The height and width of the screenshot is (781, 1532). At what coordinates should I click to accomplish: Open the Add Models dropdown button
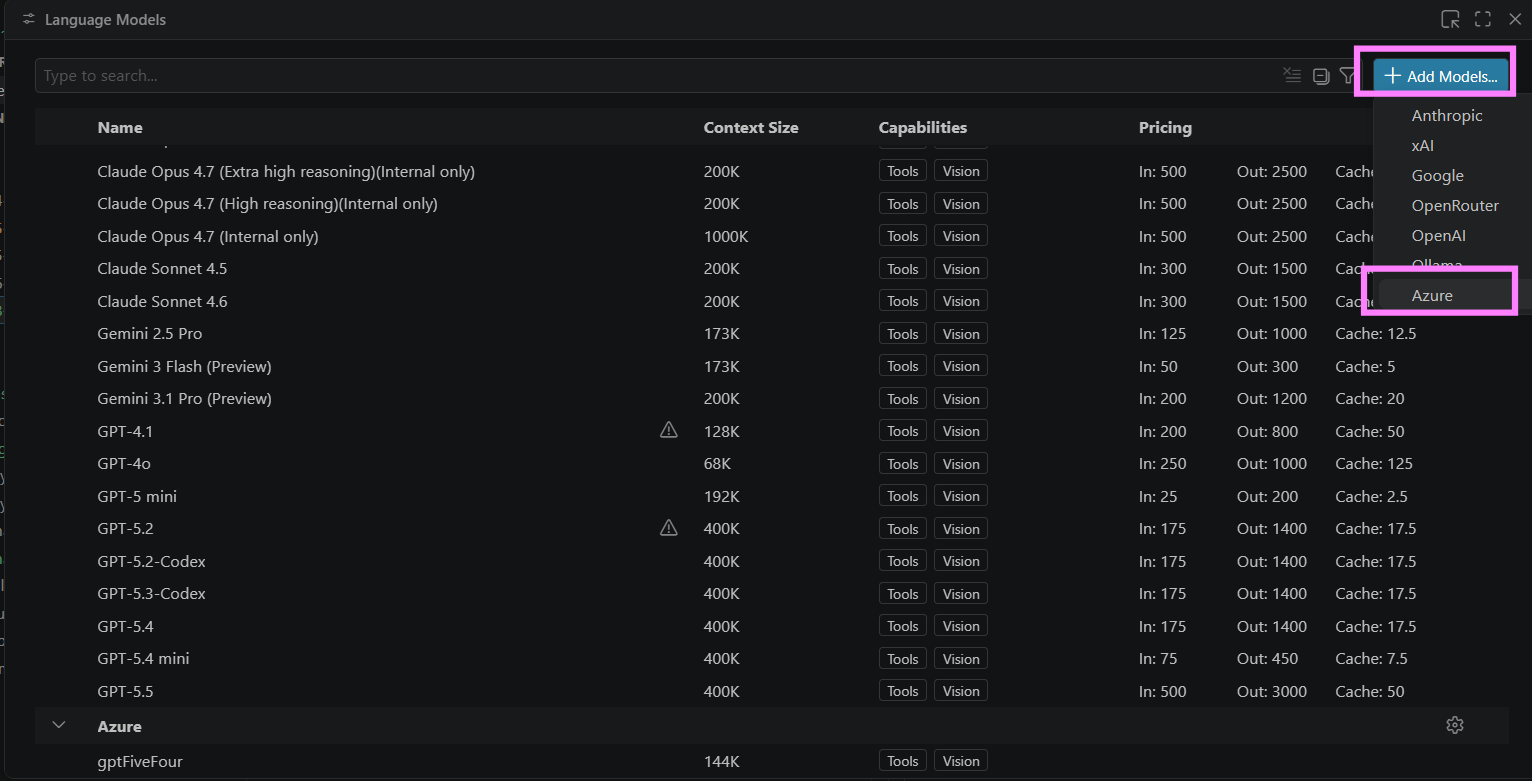click(1441, 76)
